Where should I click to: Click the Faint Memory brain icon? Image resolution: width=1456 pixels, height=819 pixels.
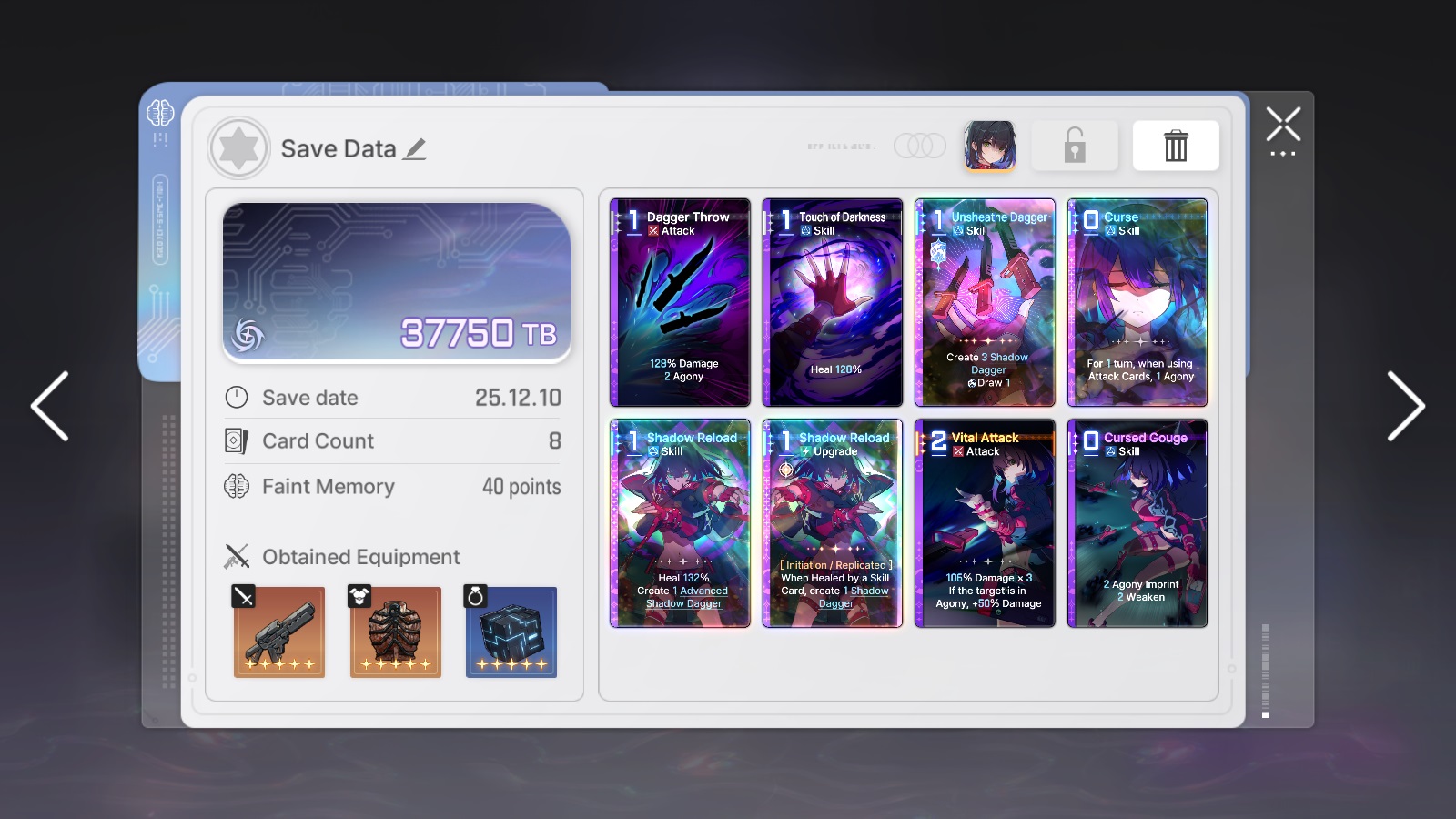click(x=237, y=486)
